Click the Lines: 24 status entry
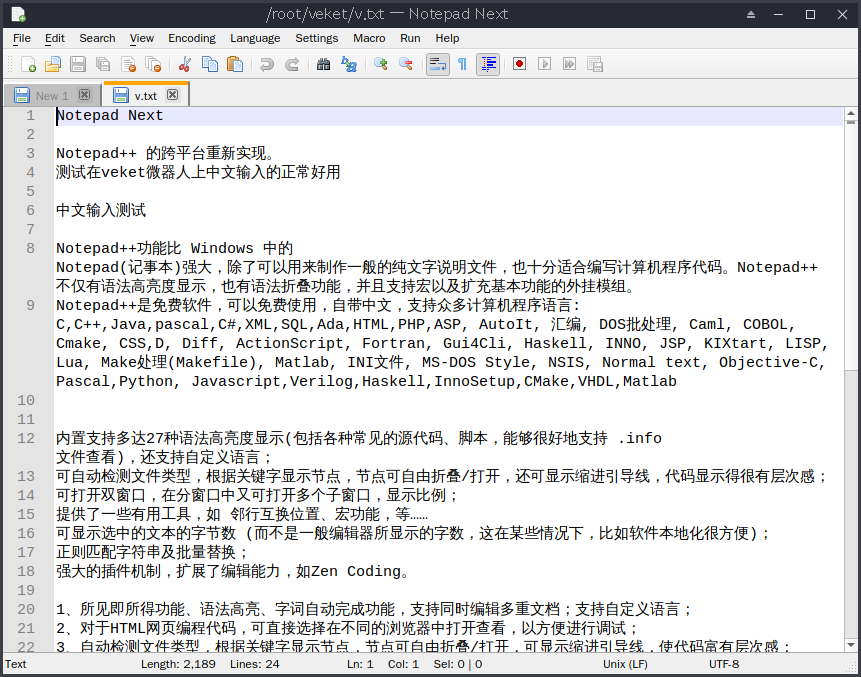861x677 pixels. [x=255, y=664]
